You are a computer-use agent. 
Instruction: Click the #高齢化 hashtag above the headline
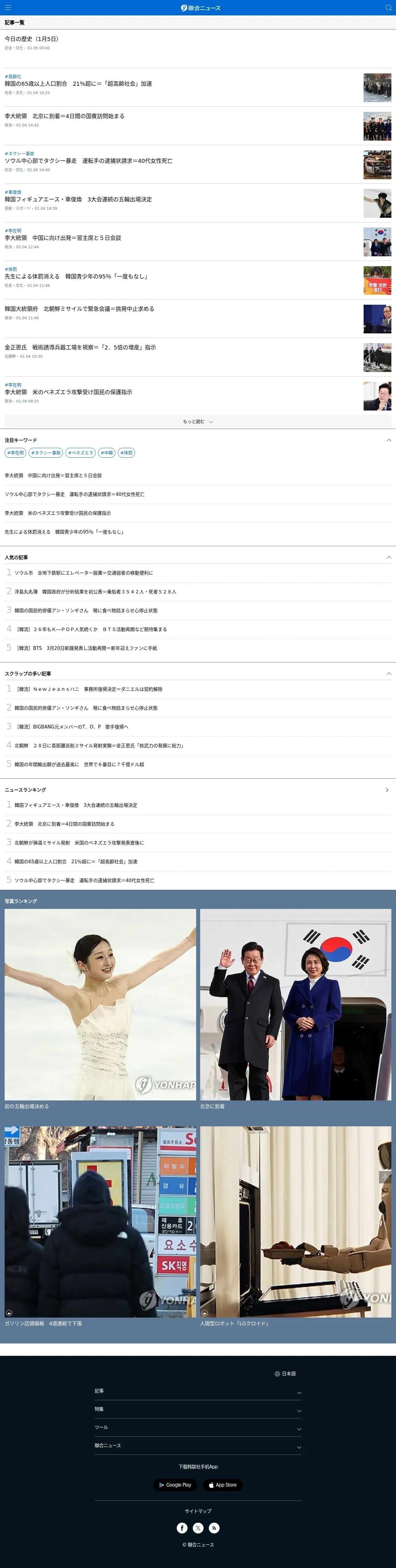click(x=13, y=77)
